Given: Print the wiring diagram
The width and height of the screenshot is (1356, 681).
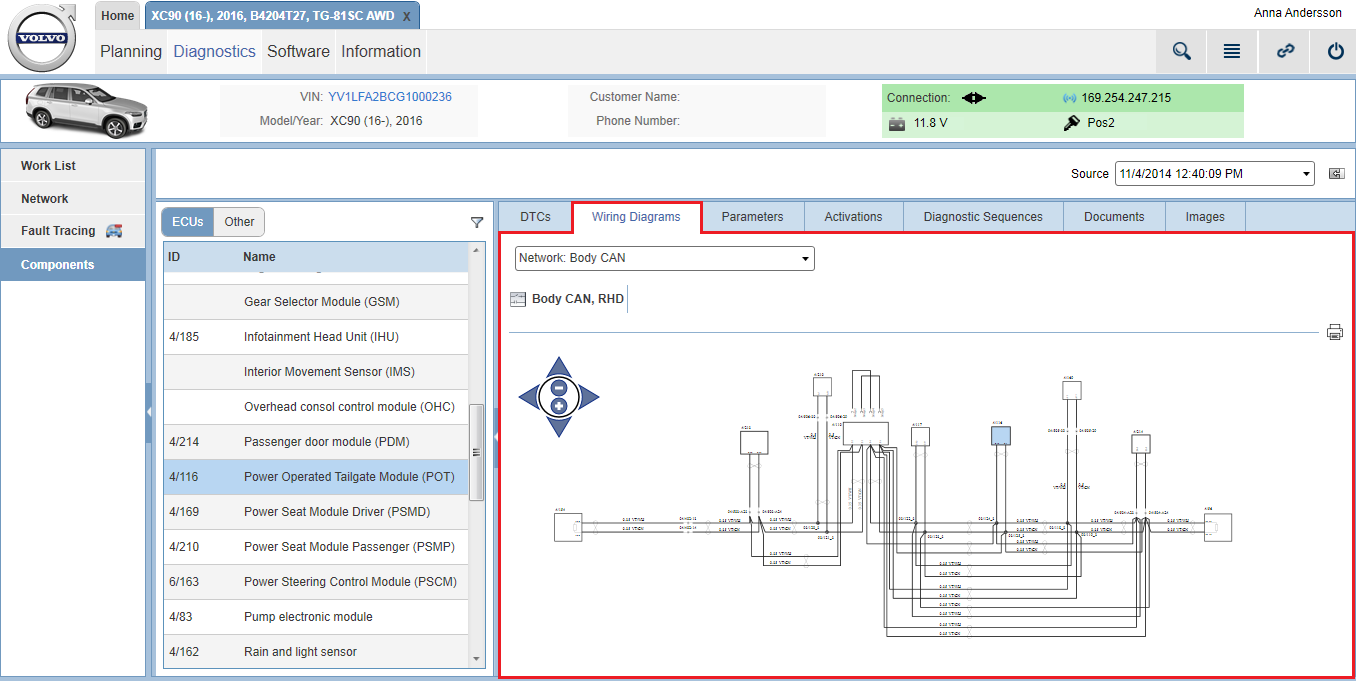Looking at the screenshot, I should 1335,332.
